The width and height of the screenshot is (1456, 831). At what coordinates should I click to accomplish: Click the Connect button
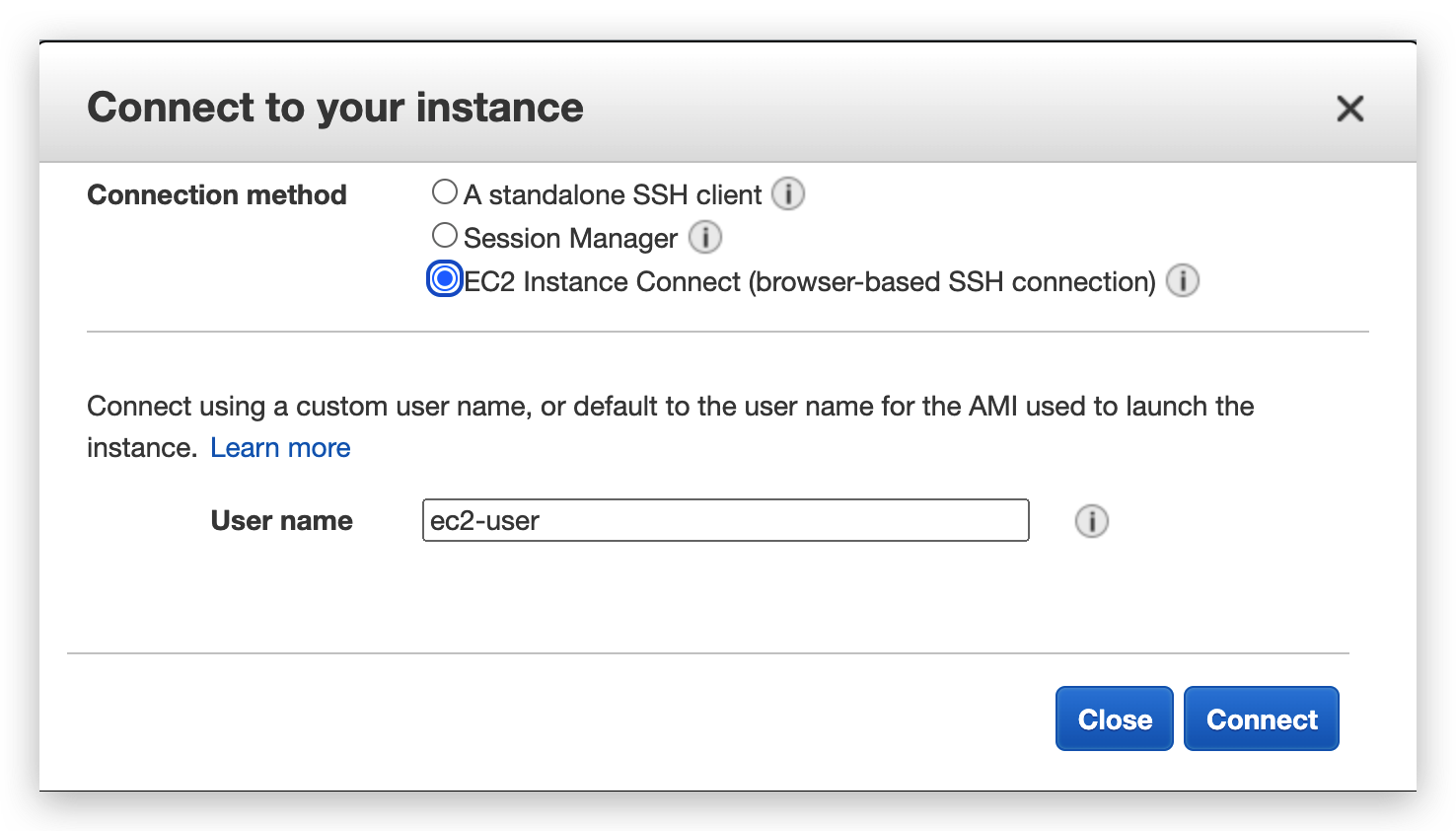tap(1262, 718)
